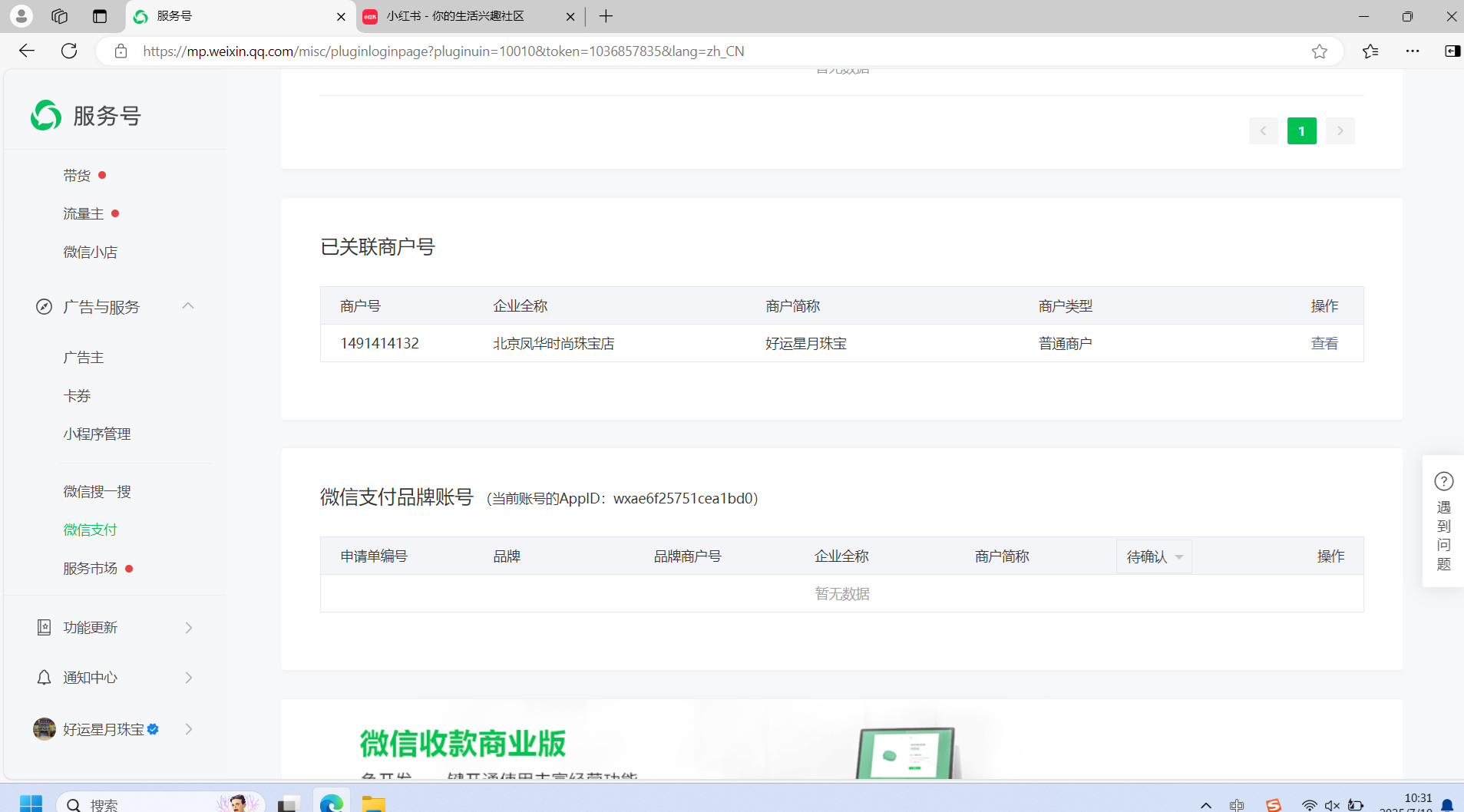Open 微信小店 in the sidebar

pos(91,253)
